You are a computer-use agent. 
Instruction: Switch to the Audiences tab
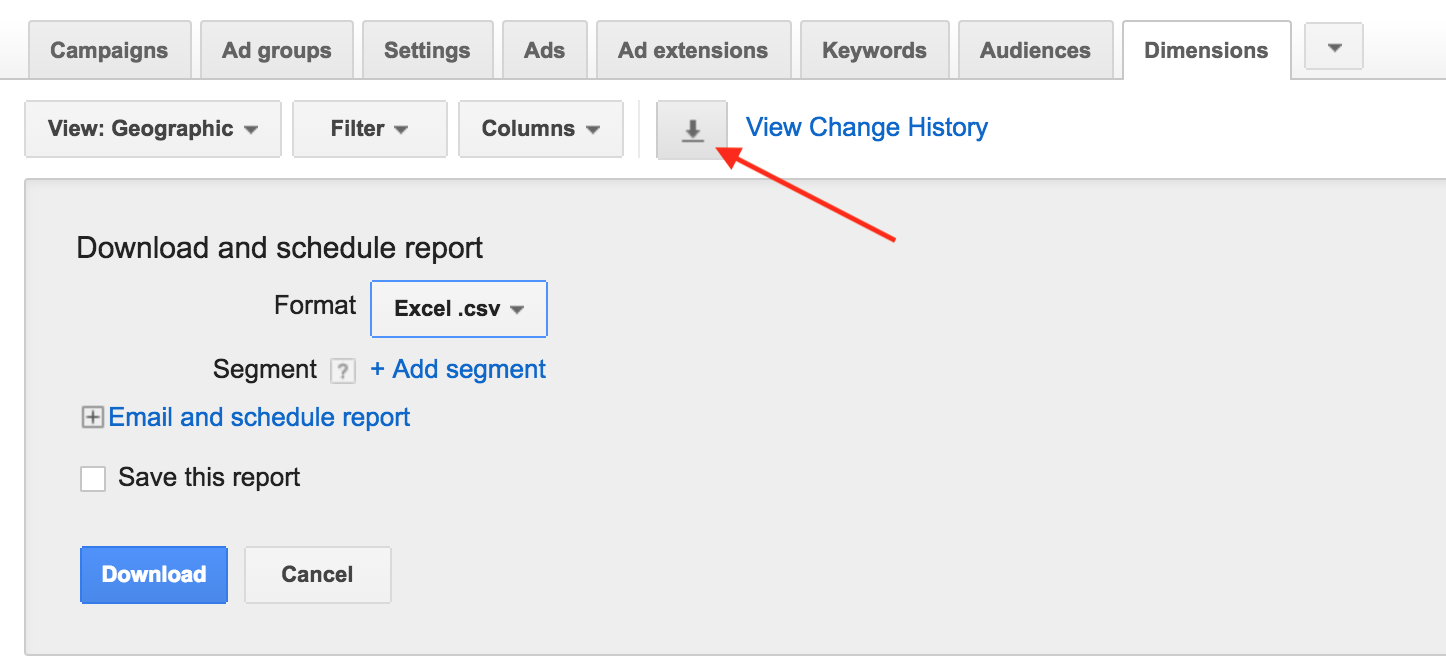click(1035, 50)
